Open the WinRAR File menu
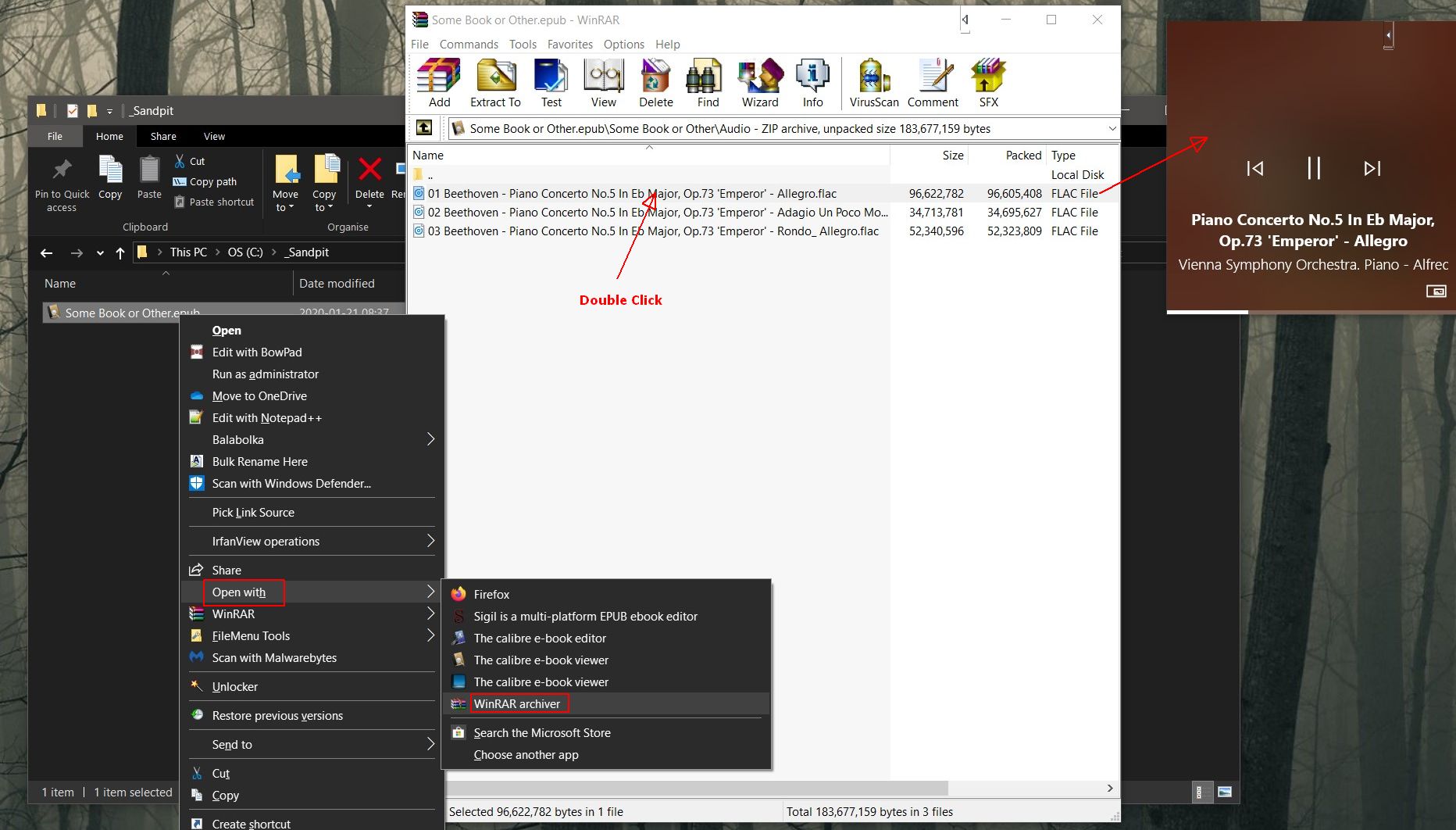Viewport: 1456px width, 830px height. [419, 44]
